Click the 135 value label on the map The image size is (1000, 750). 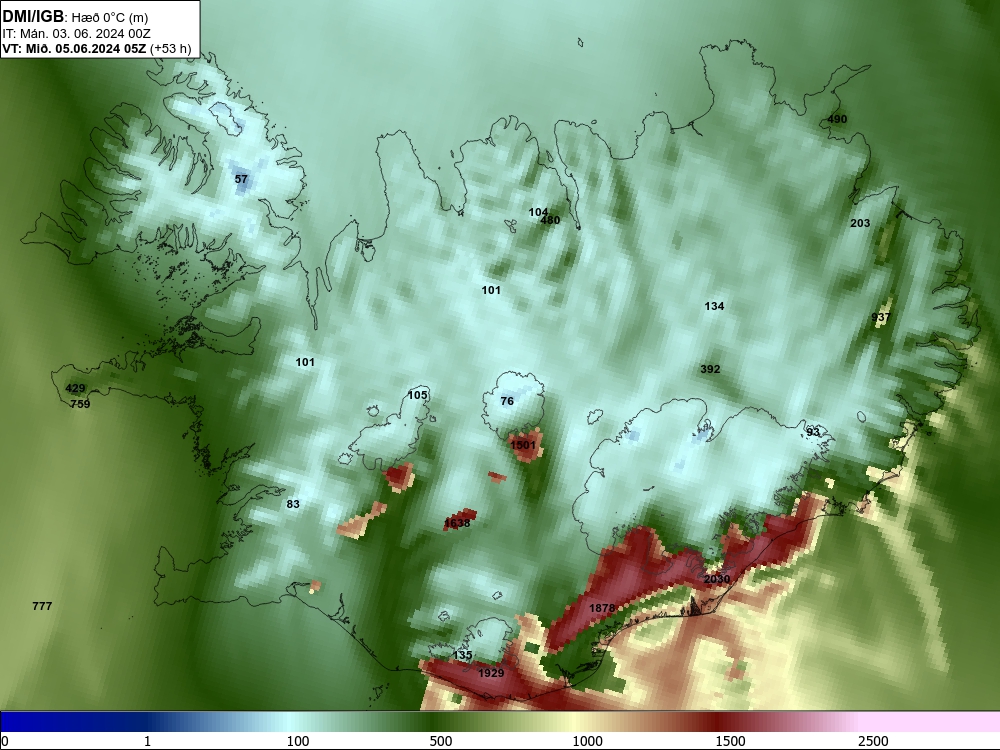click(462, 655)
